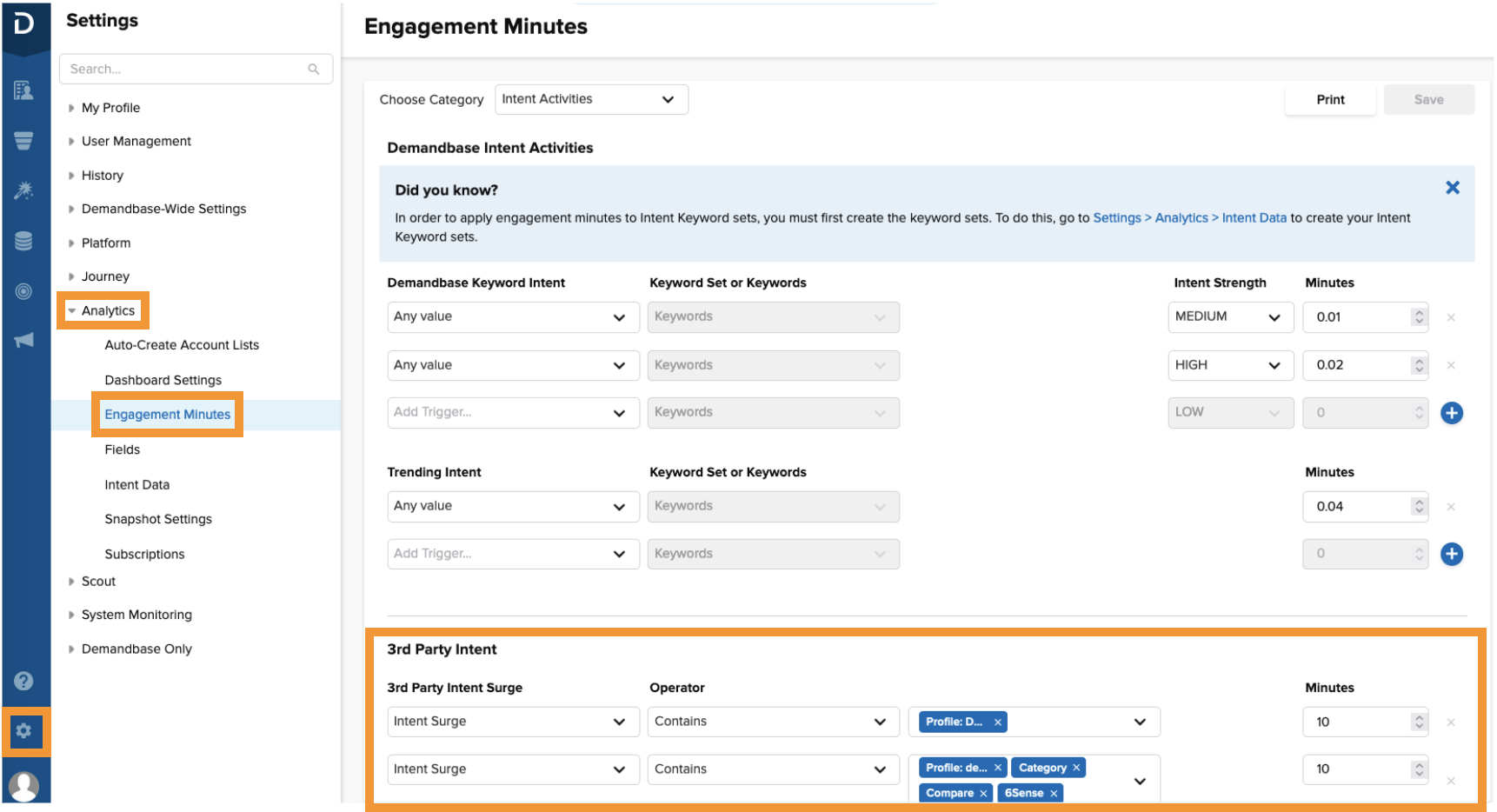Screen dimensions: 1497x812
Task: Go to Dashboard Settings in sidebar
Action: point(163,380)
